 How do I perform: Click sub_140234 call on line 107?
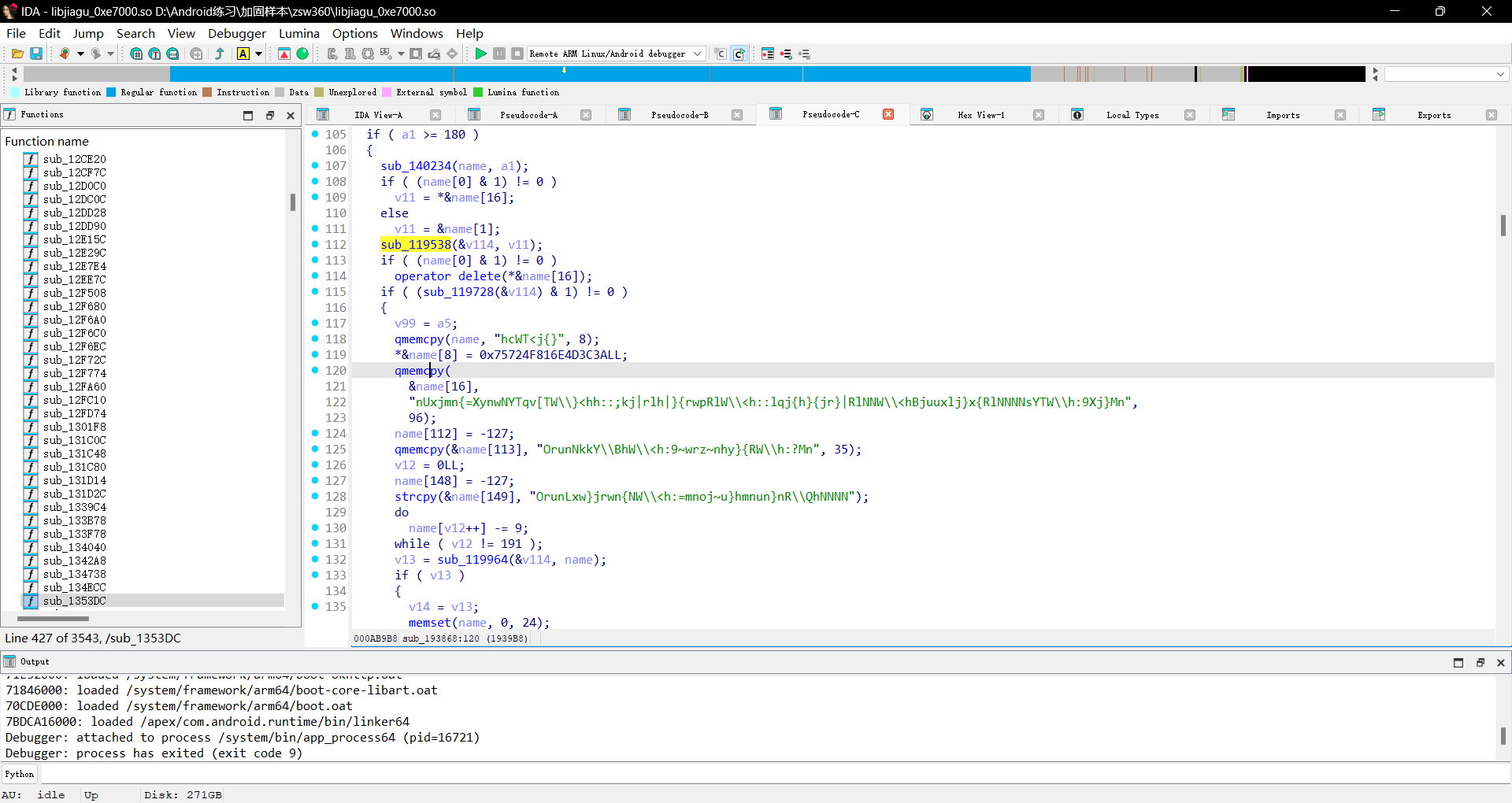(x=416, y=166)
